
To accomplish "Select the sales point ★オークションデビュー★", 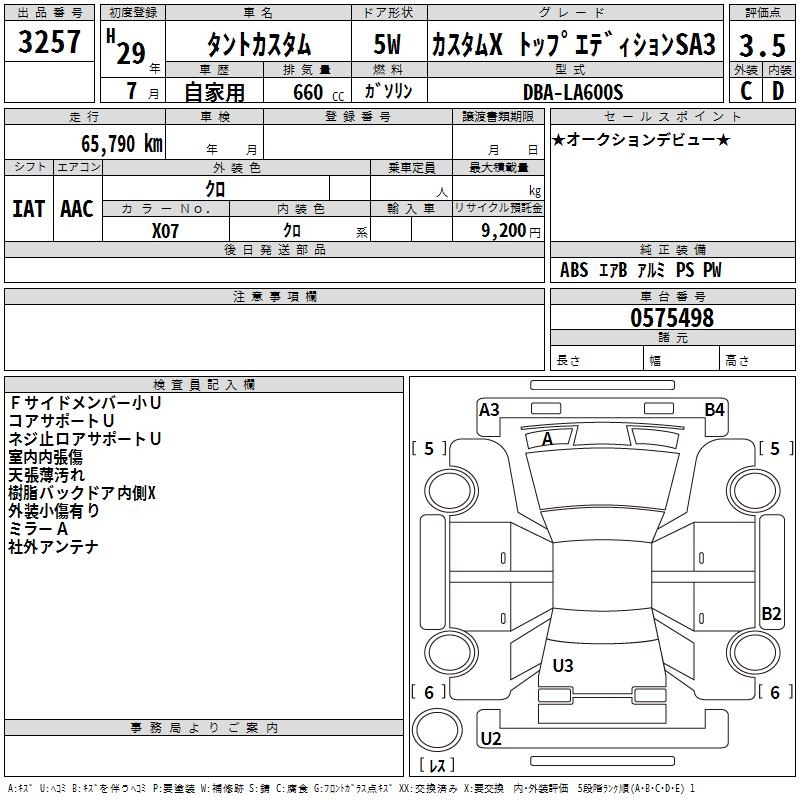I will coord(641,139).
